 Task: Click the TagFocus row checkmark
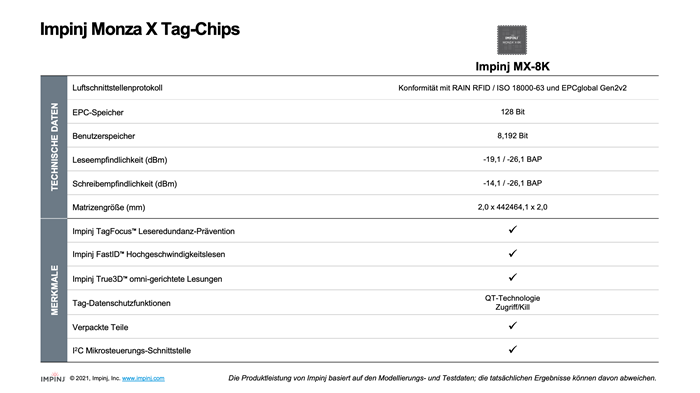(512, 230)
